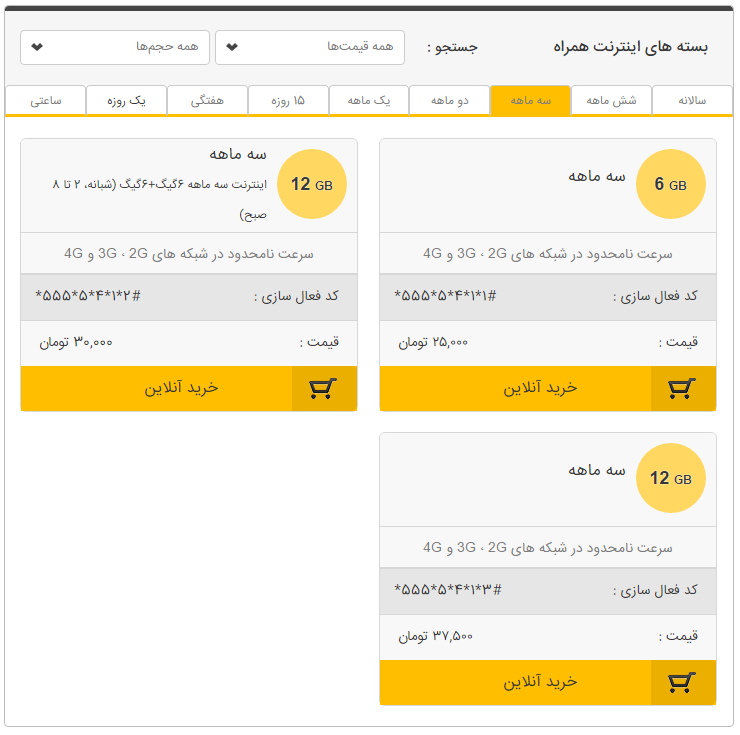Switch to the سالانه tab
The image size is (740, 735).
click(692, 101)
